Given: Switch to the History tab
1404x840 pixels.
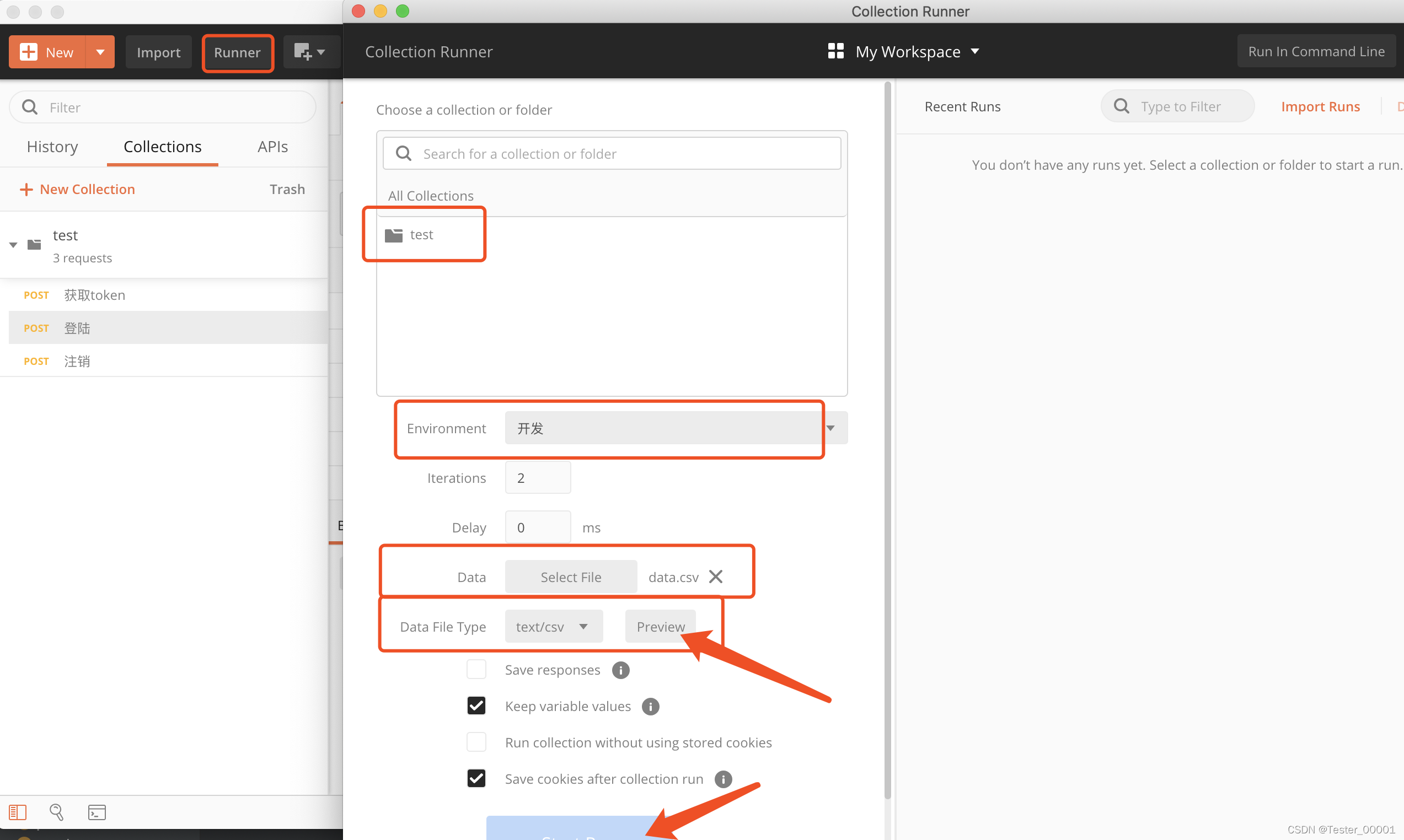Looking at the screenshot, I should pos(52,147).
